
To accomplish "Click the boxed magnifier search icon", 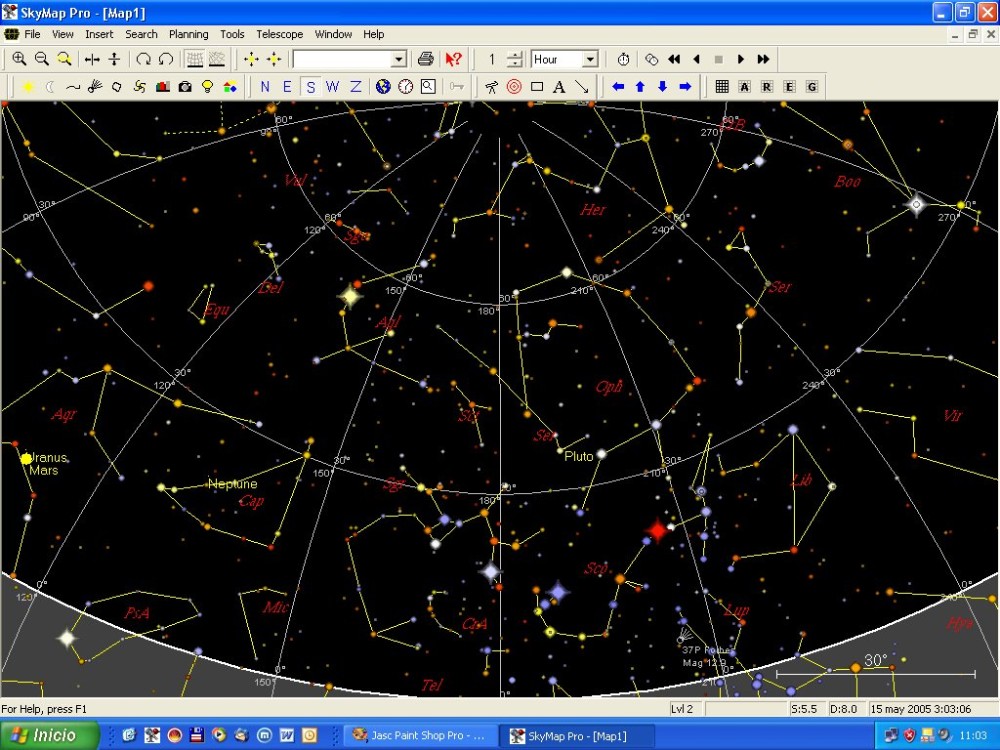I will point(429,87).
